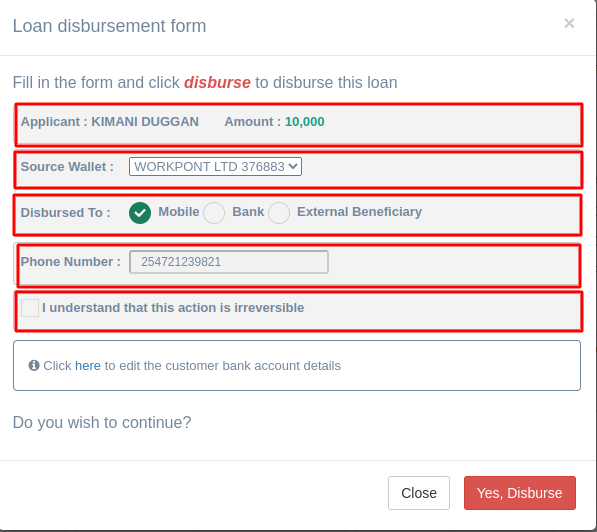
Task: Click the red 'disburse' word in instructions
Action: pos(217,83)
